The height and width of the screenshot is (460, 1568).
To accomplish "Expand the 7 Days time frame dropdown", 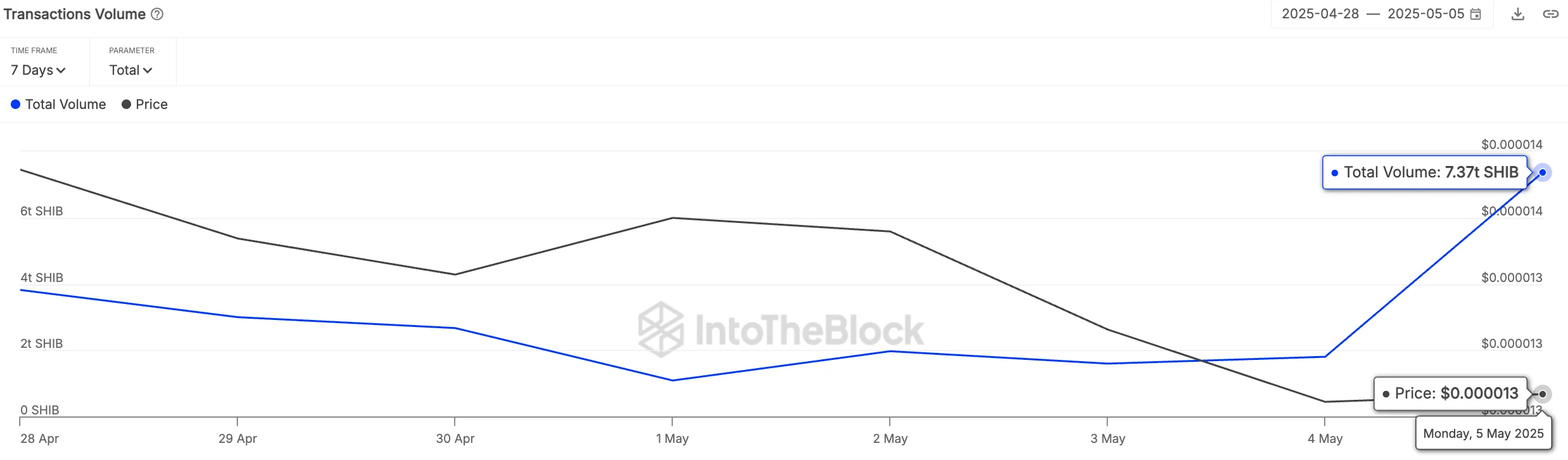I will 38,70.
